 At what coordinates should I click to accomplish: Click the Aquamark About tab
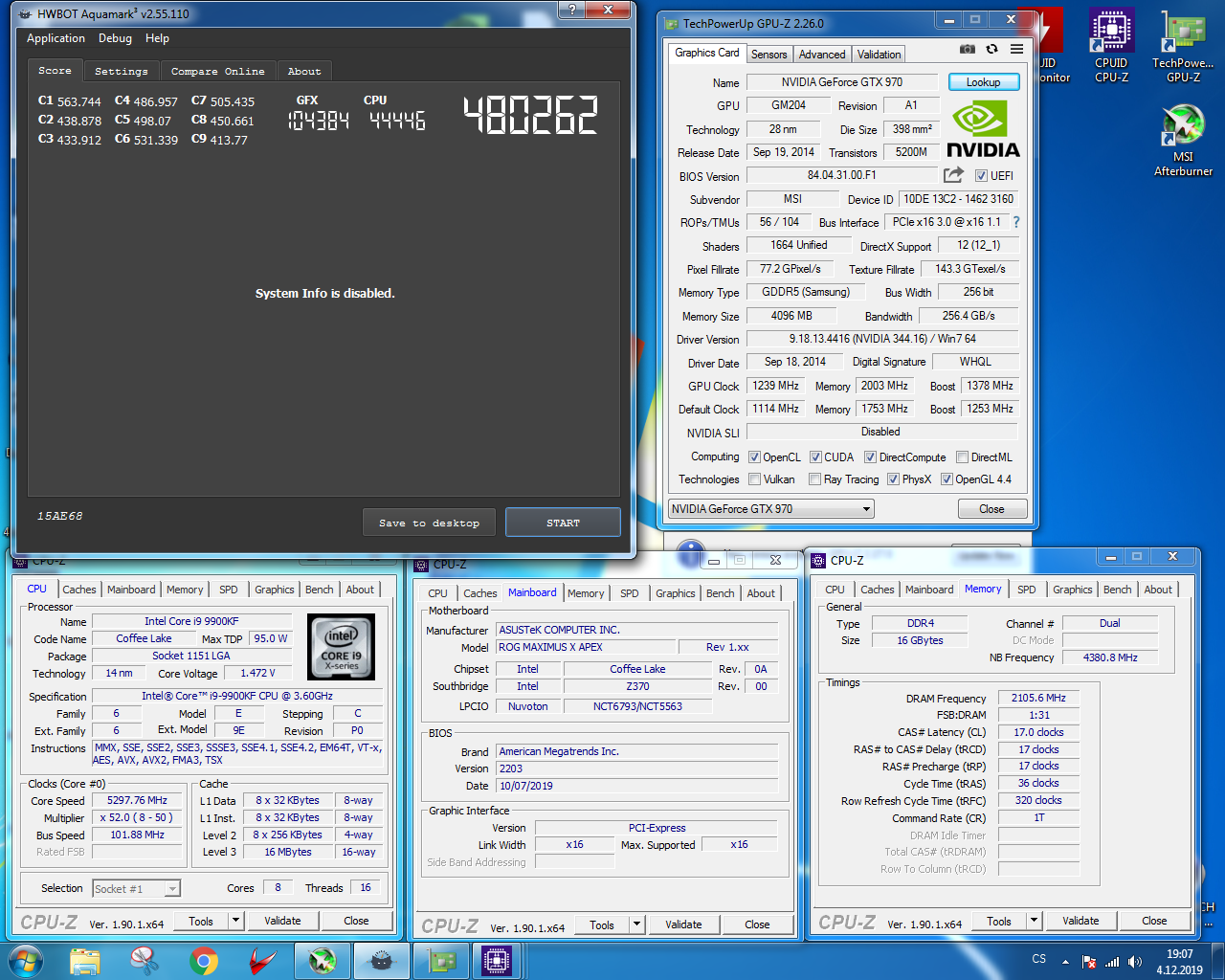coord(304,72)
